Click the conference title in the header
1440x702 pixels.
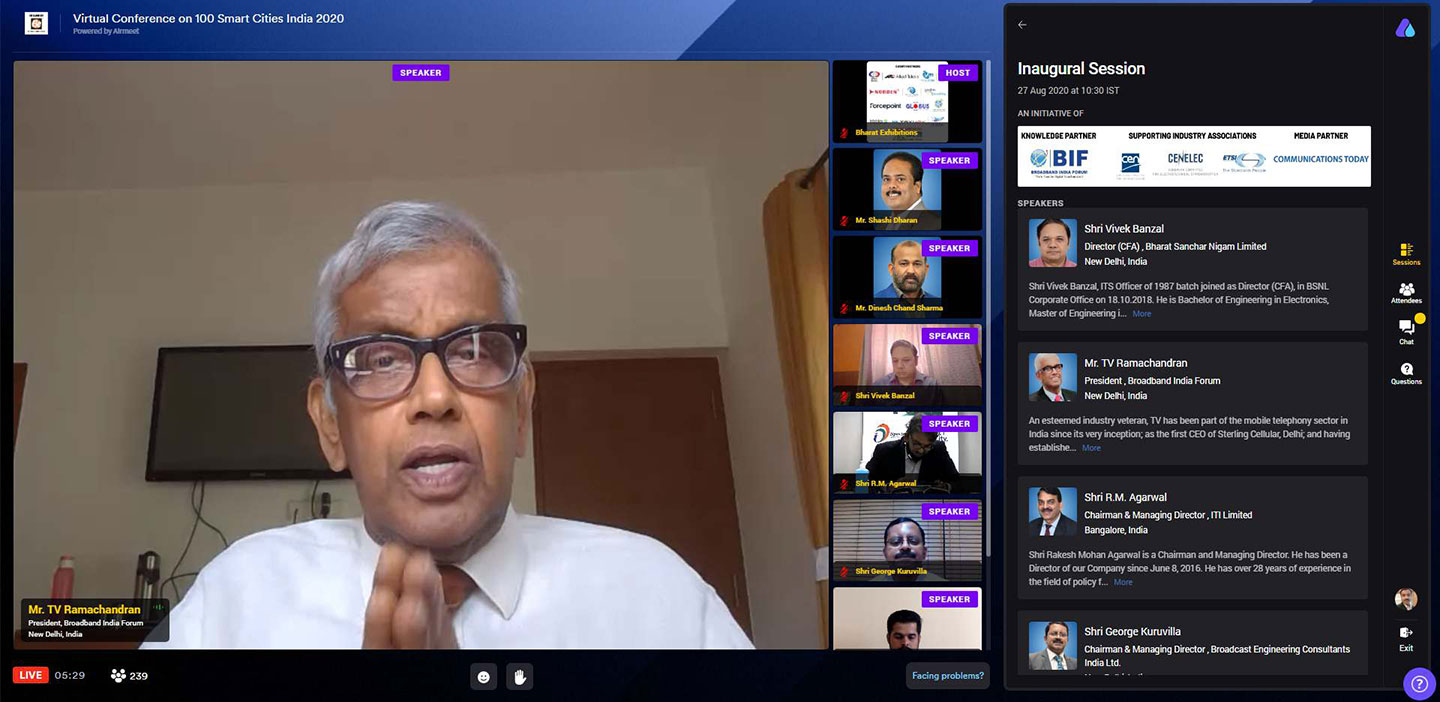point(208,18)
